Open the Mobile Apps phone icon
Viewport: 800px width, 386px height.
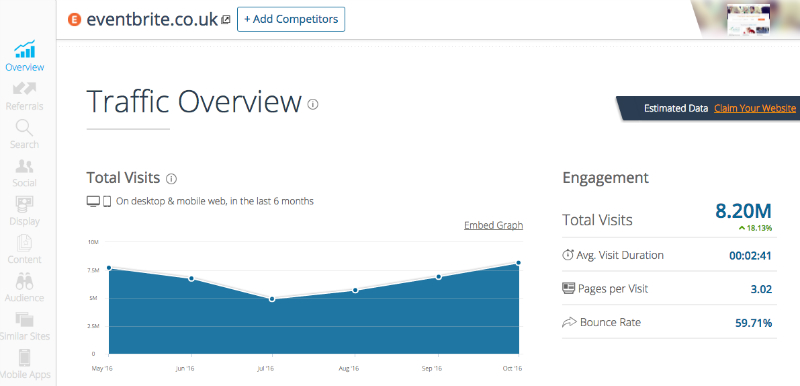coord(24,358)
